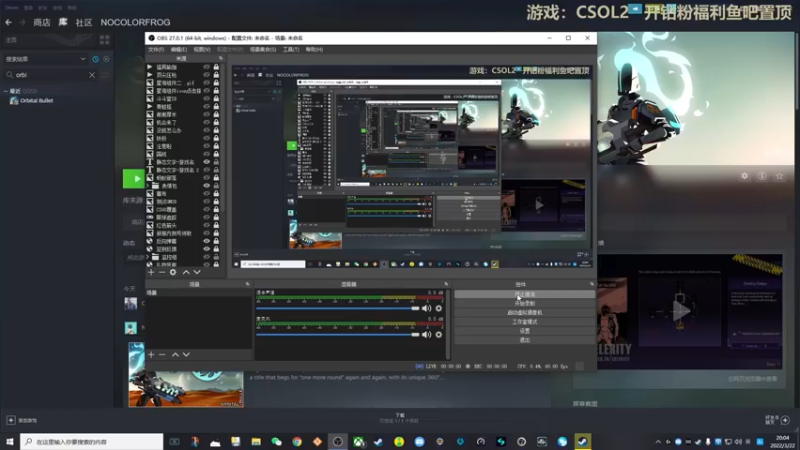Viewport: 800px width, 450px height.
Task: Toggle visibility of 表情包 folder group
Action: pos(207,186)
